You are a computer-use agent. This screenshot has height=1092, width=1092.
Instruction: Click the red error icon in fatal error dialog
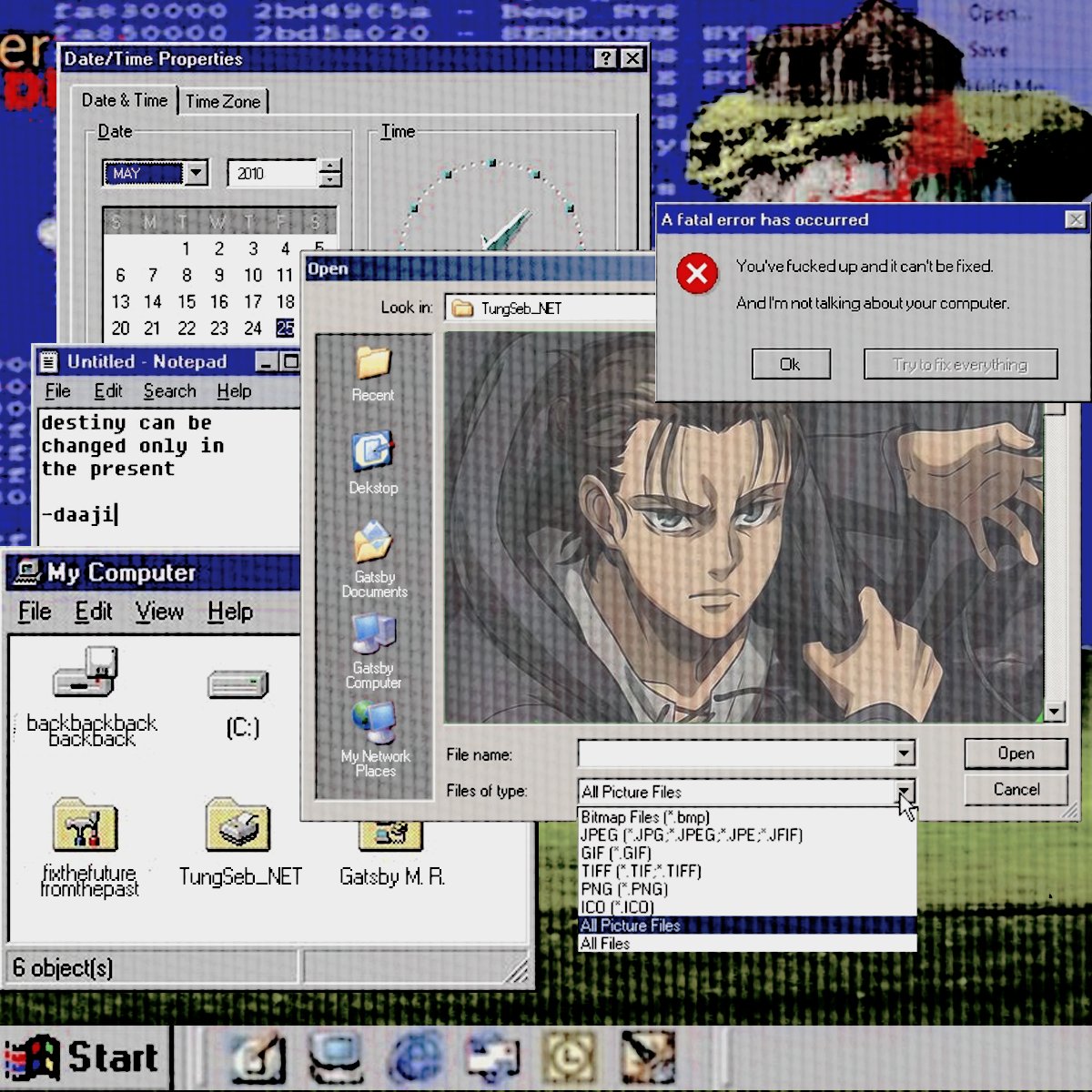pos(697,273)
